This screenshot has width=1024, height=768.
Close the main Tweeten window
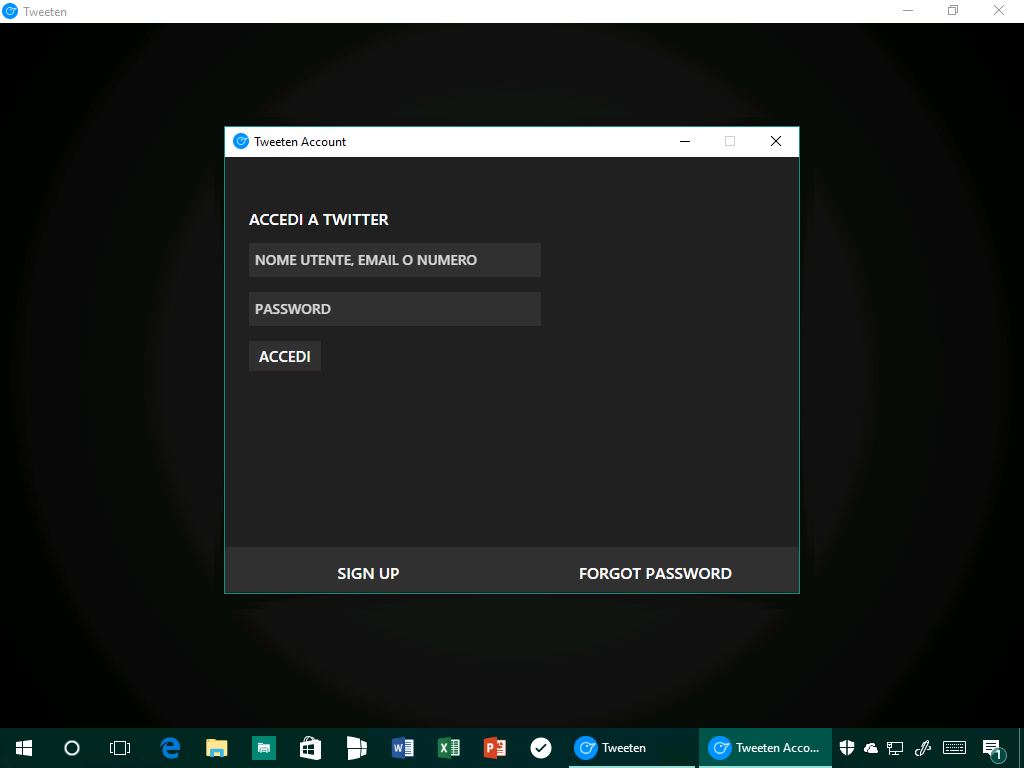[x=999, y=10]
